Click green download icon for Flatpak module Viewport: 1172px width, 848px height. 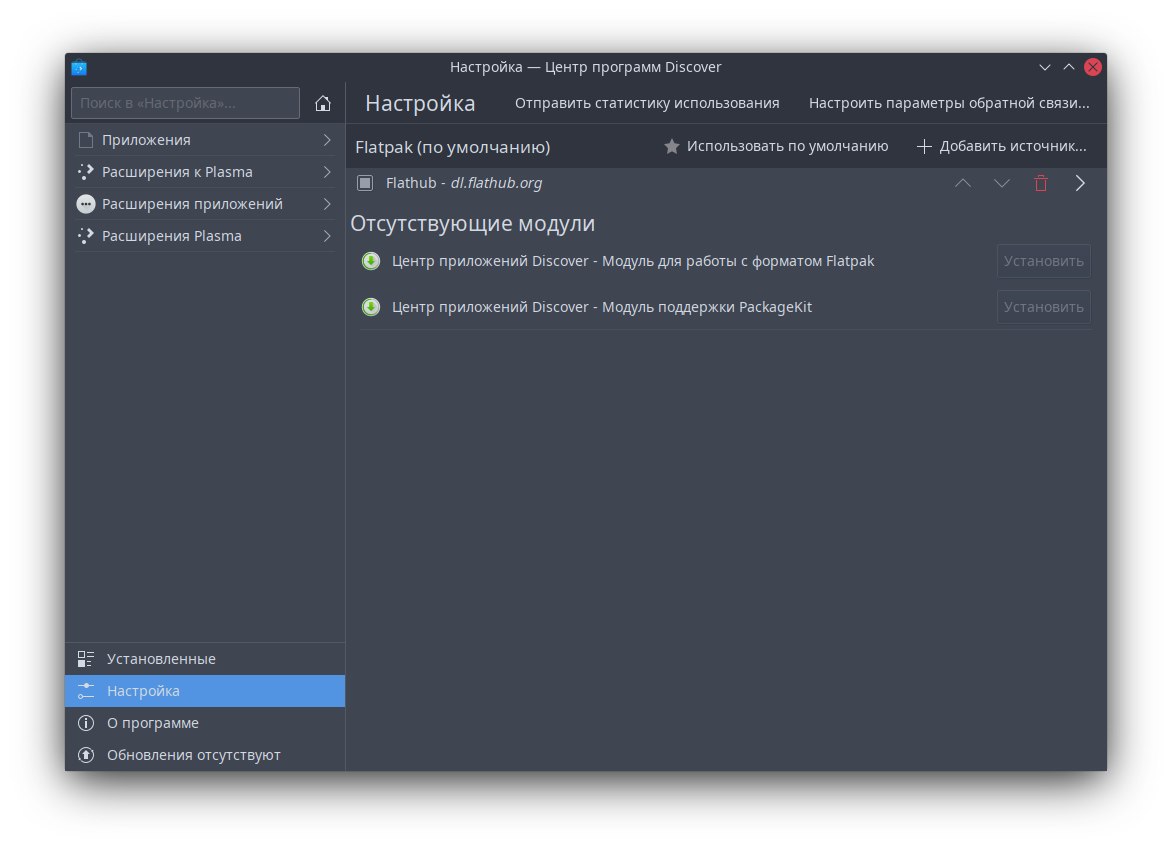point(371,261)
